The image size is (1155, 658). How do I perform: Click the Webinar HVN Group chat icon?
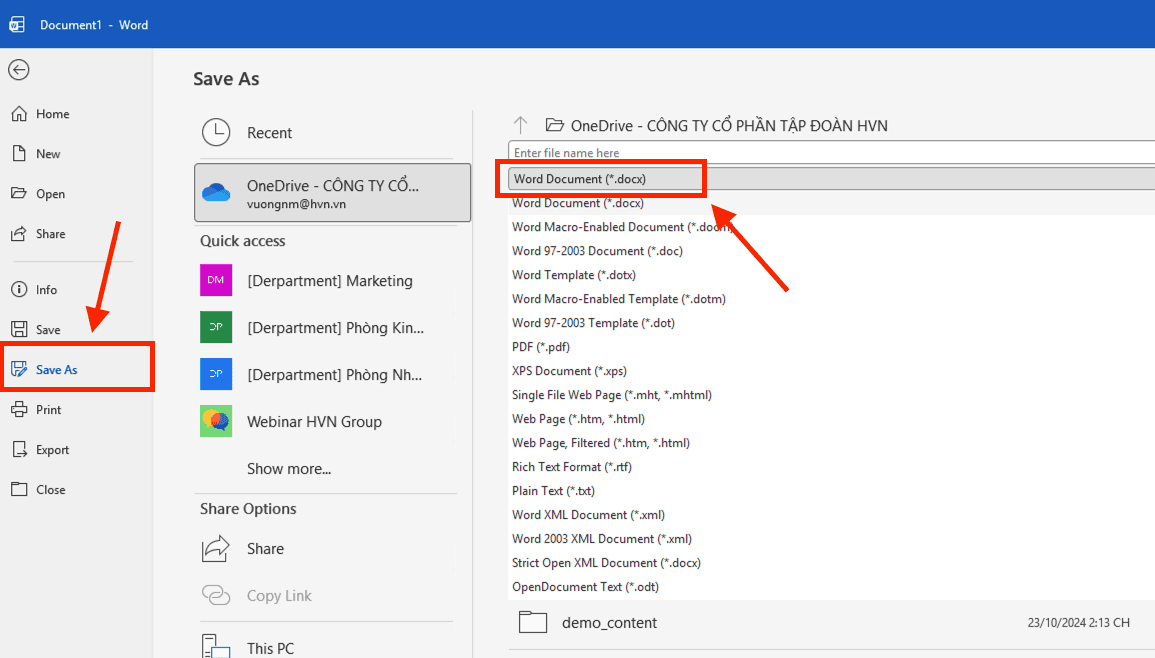click(x=216, y=421)
